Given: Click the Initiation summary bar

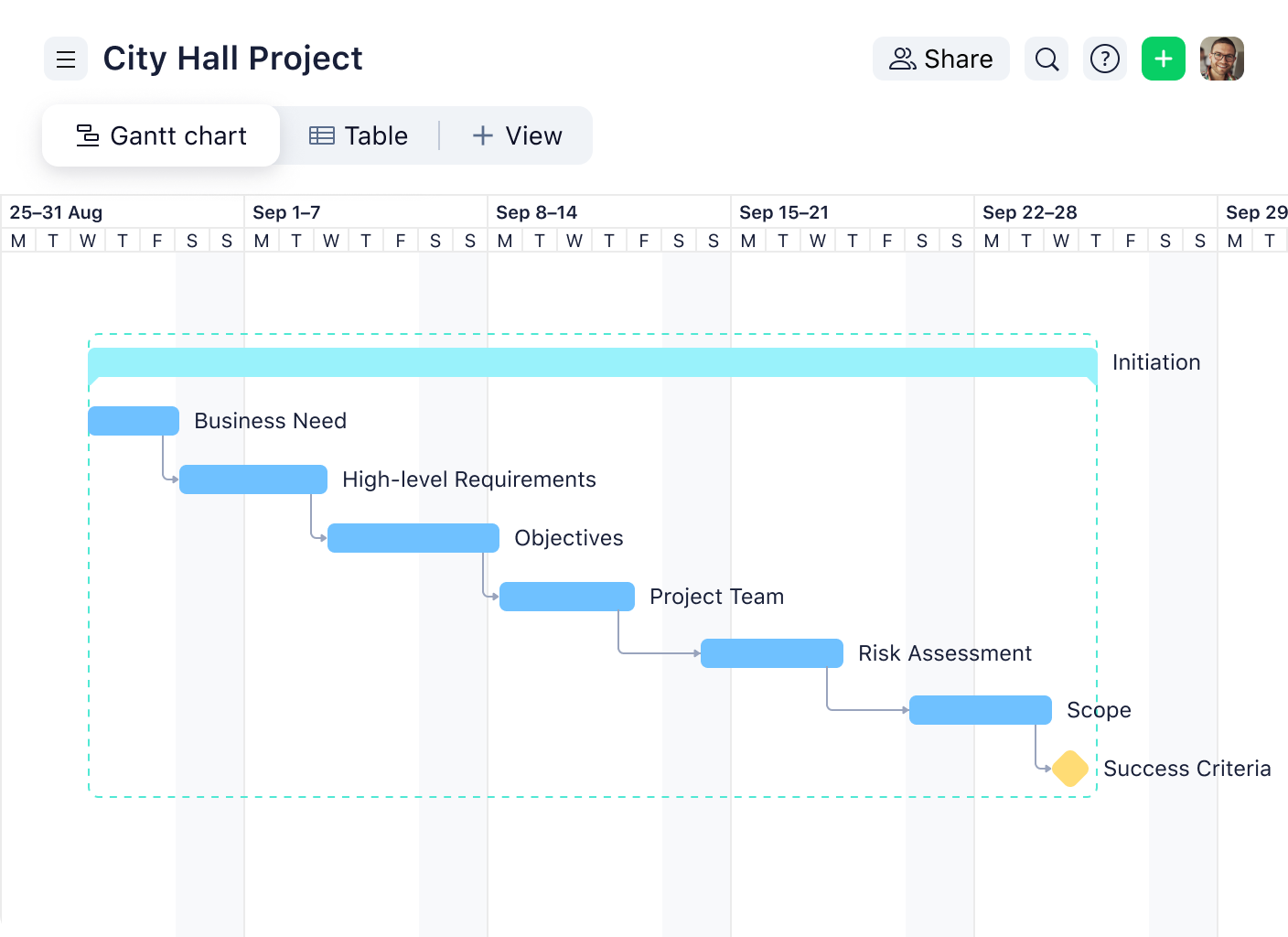Looking at the screenshot, I should click(x=593, y=361).
